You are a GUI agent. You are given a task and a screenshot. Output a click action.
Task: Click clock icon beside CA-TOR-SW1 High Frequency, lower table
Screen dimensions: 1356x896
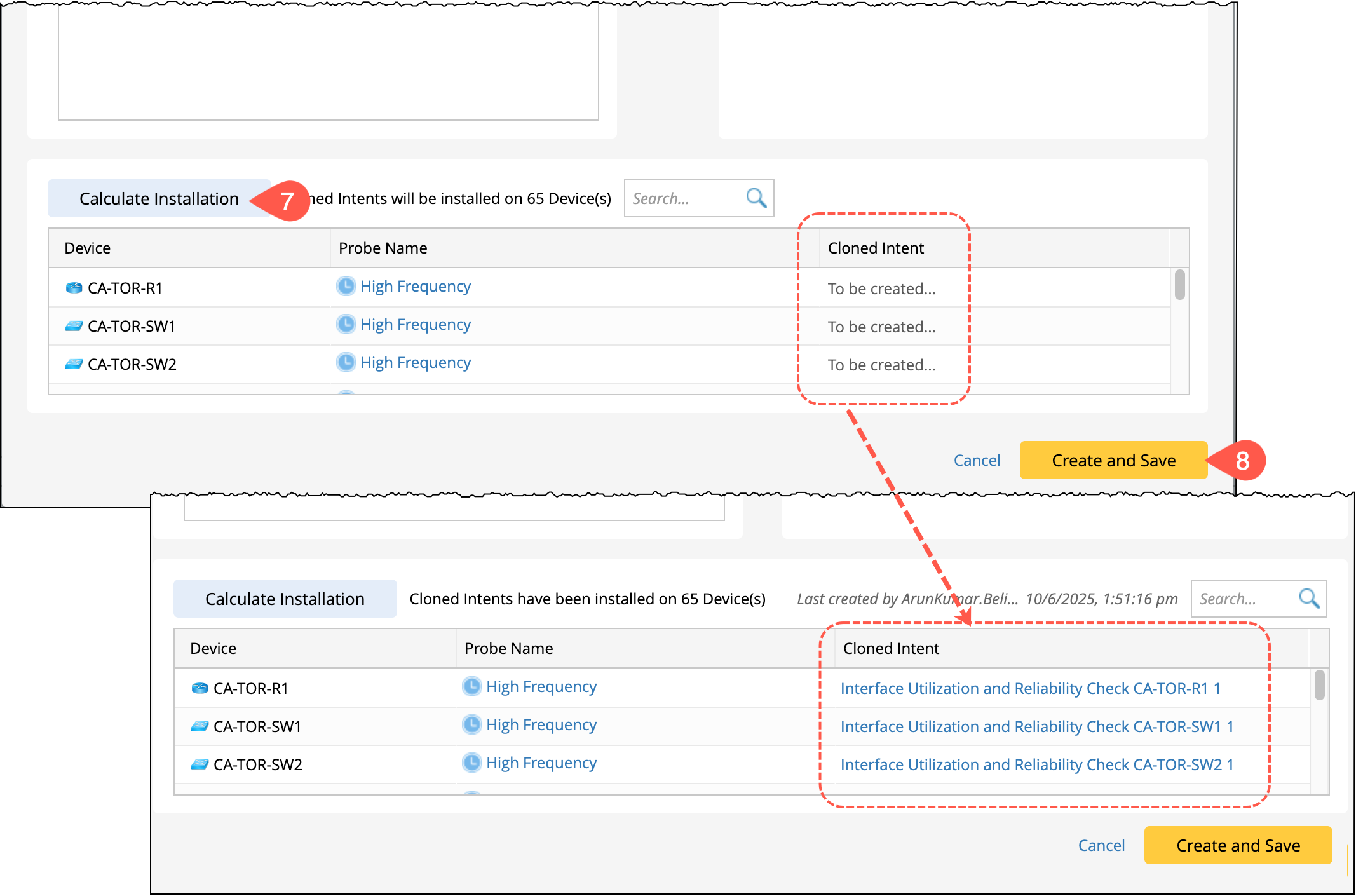pos(471,724)
